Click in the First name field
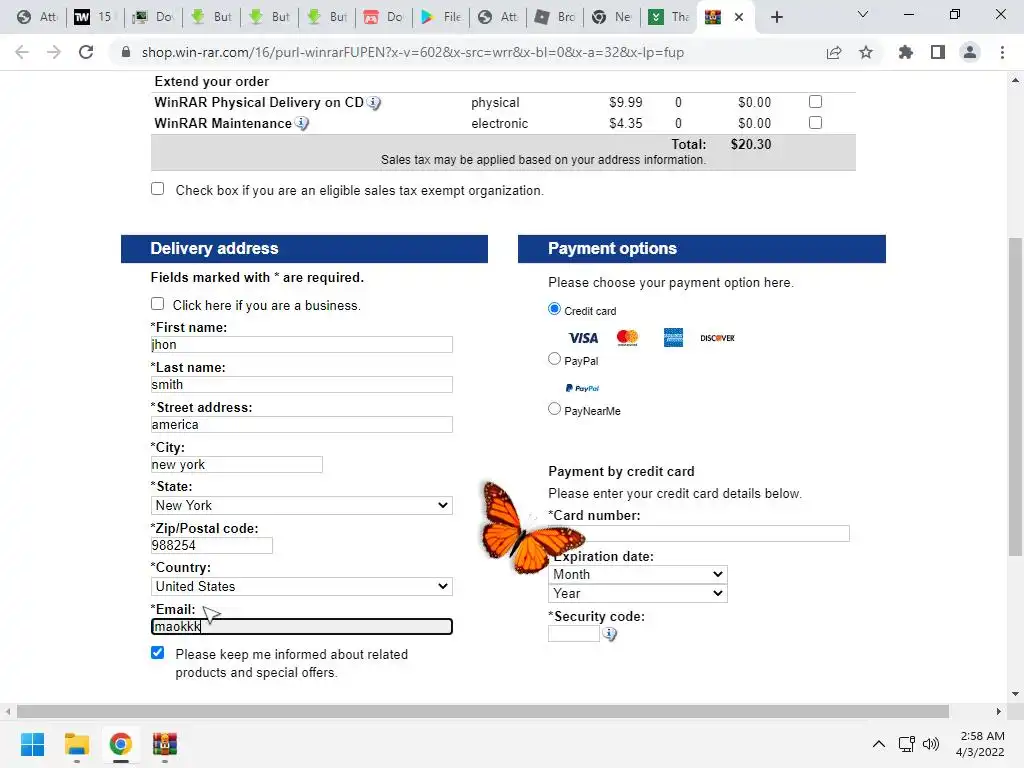1024x768 pixels. click(x=302, y=345)
